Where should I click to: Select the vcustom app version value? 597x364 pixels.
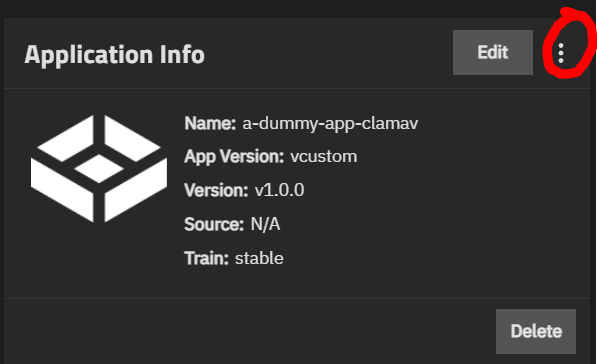[x=324, y=156]
